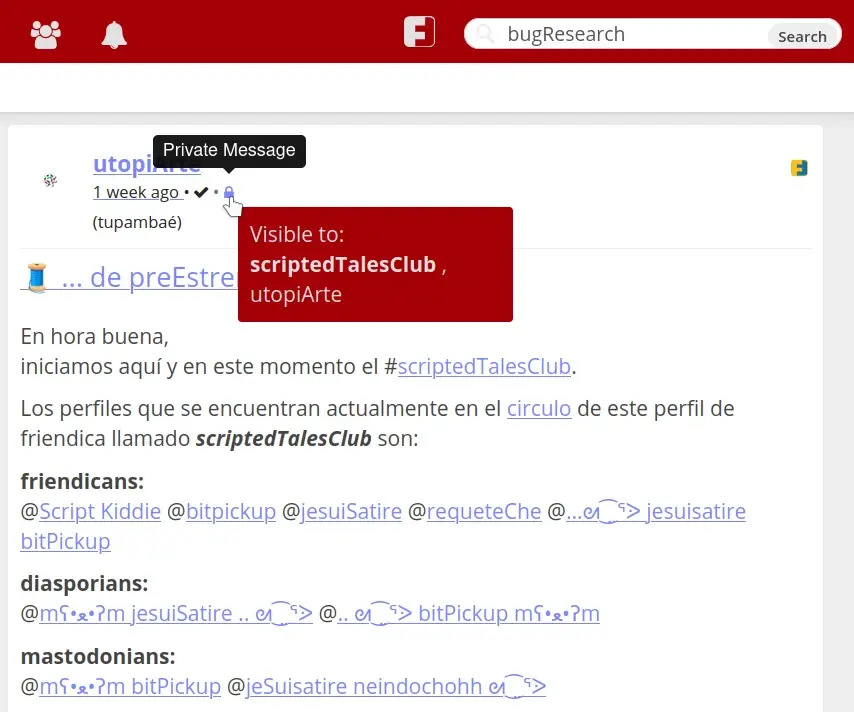Click the Friendica platform badge on the post
Viewport: 854px width, 712px height.
pyautogui.click(x=797, y=167)
